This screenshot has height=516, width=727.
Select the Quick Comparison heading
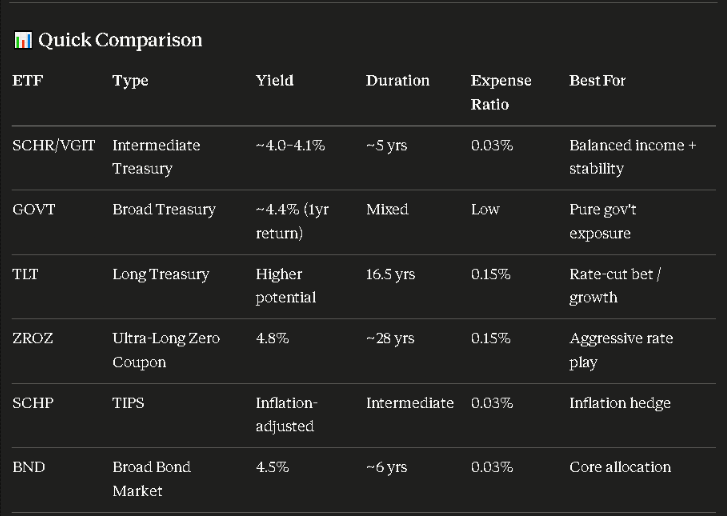click(x=120, y=40)
